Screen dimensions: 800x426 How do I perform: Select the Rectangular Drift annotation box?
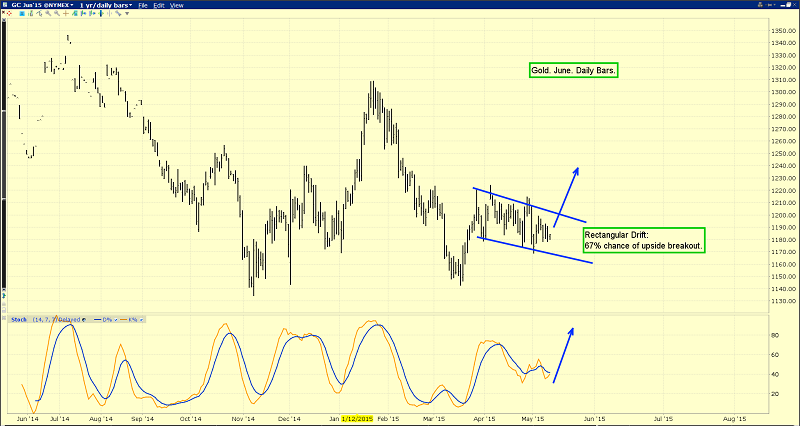click(643, 239)
